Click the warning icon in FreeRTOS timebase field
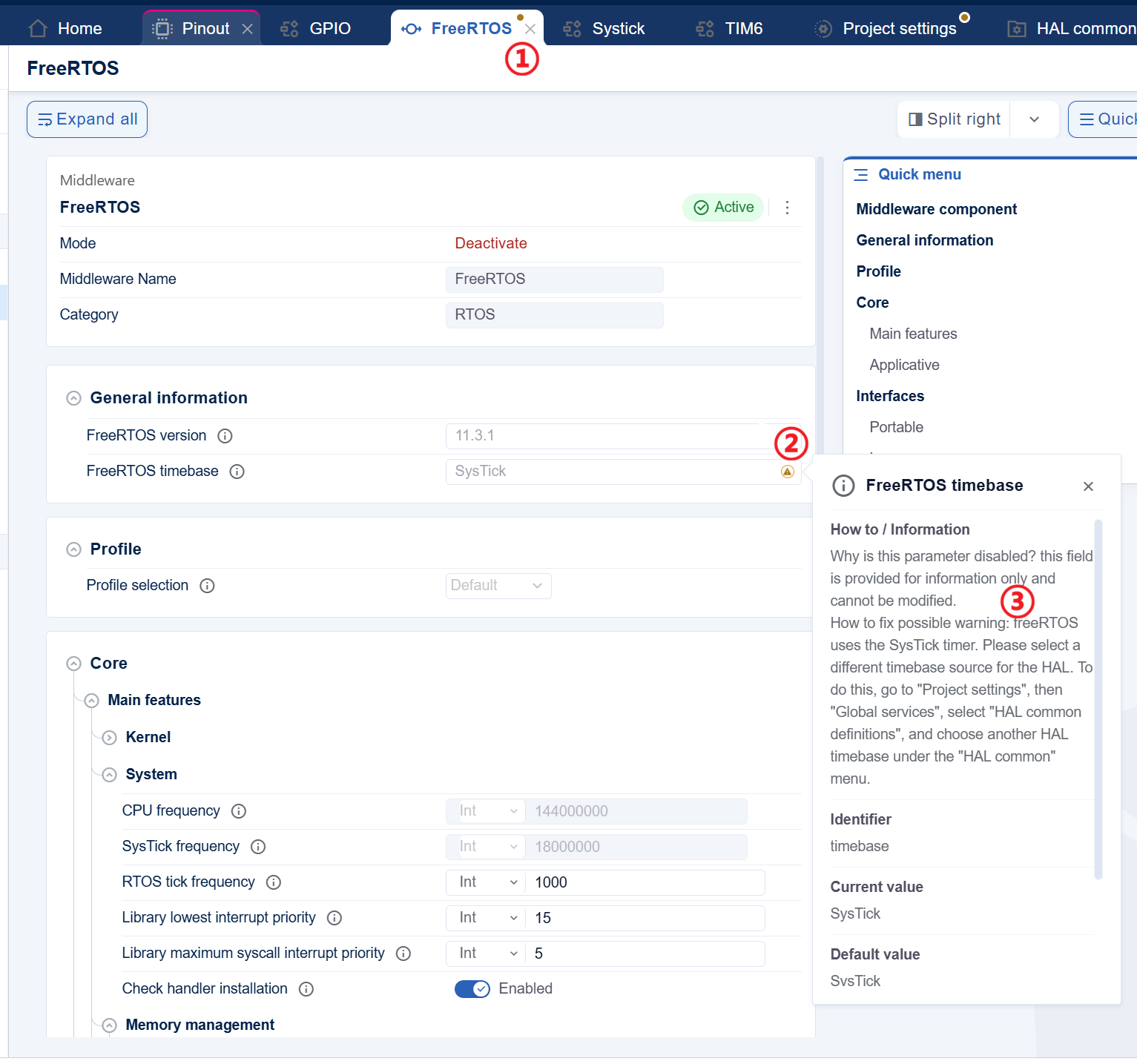 pos(788,472)
